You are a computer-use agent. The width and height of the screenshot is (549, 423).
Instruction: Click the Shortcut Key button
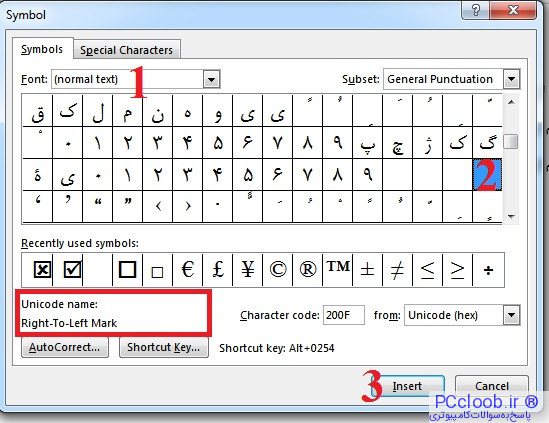164,347
